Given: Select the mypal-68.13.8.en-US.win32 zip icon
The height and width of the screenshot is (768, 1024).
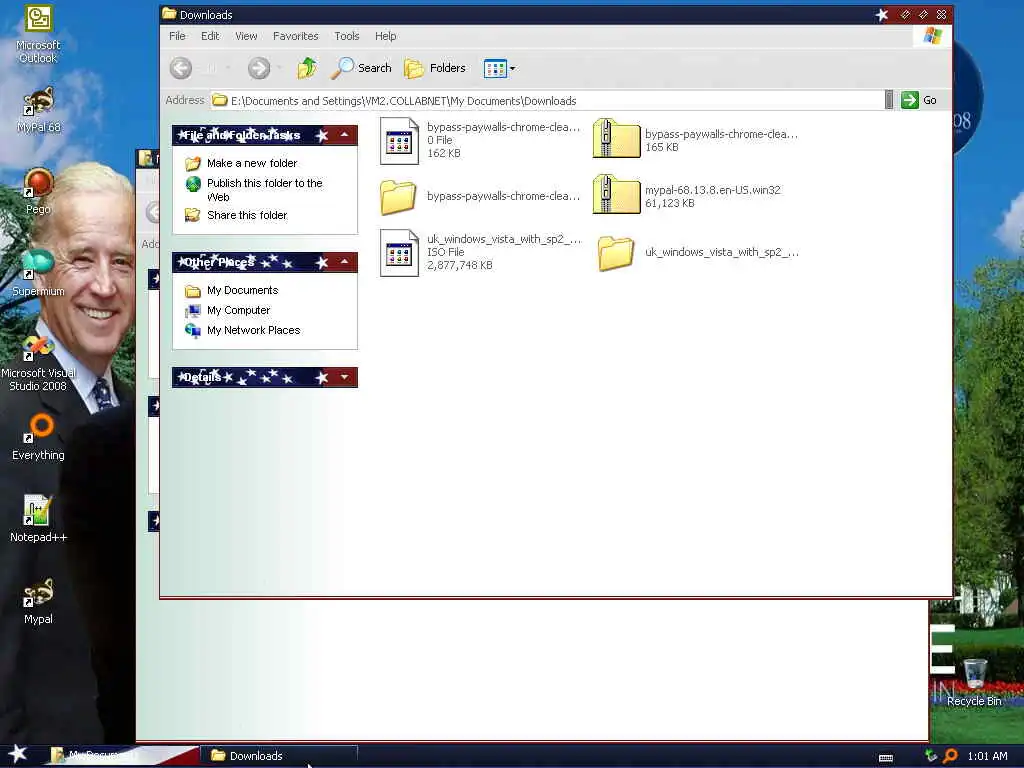Looking at the screenshot, I should point(616,195).
